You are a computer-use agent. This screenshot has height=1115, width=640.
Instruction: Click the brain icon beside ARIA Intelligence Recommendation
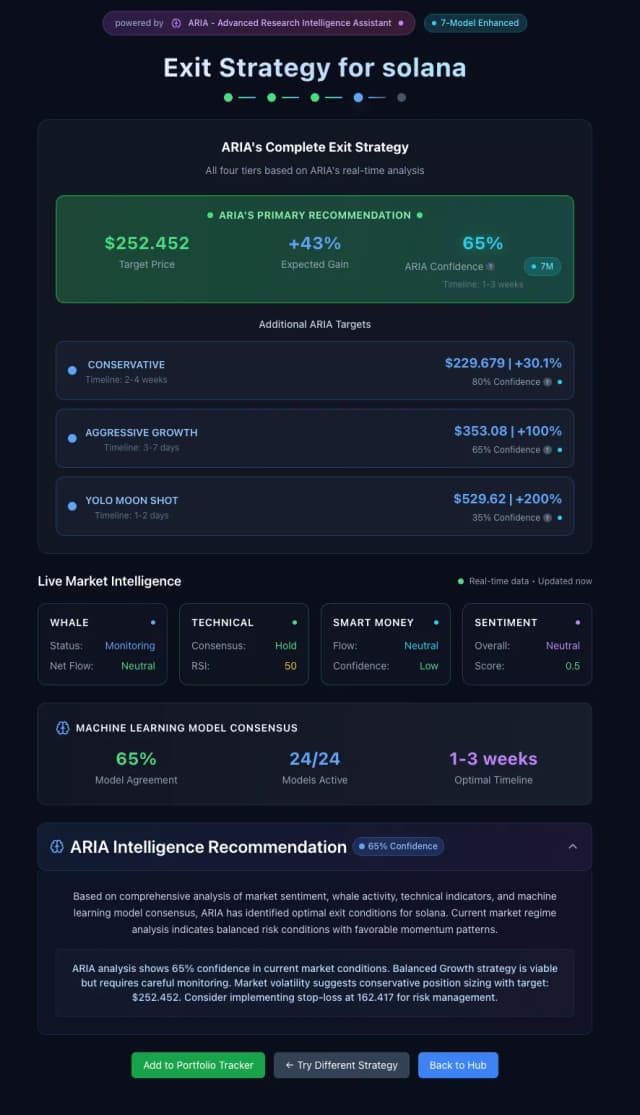pyautogui.click(x=57, y=847)
